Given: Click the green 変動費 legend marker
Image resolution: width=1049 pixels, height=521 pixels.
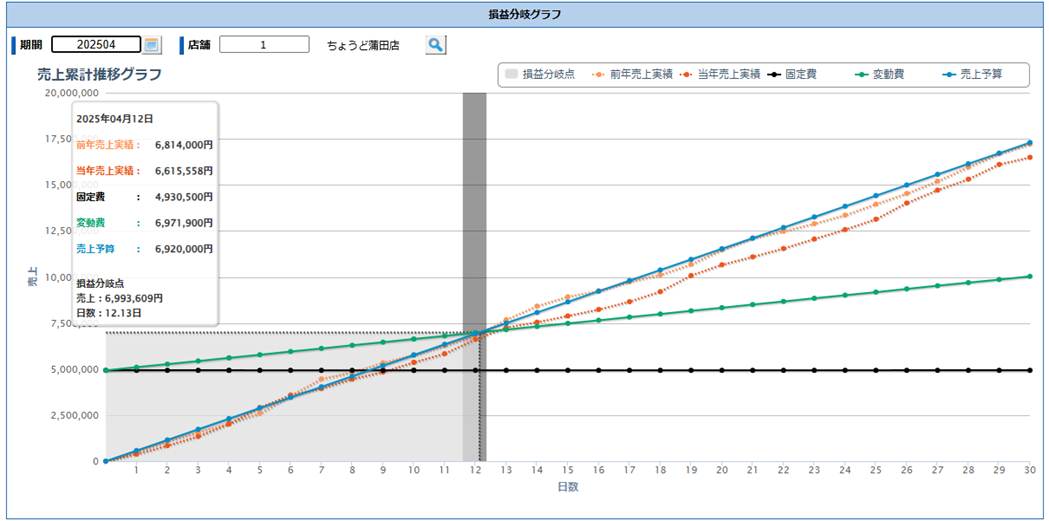Looking at the screenshot, I should (x=860, y=75).
